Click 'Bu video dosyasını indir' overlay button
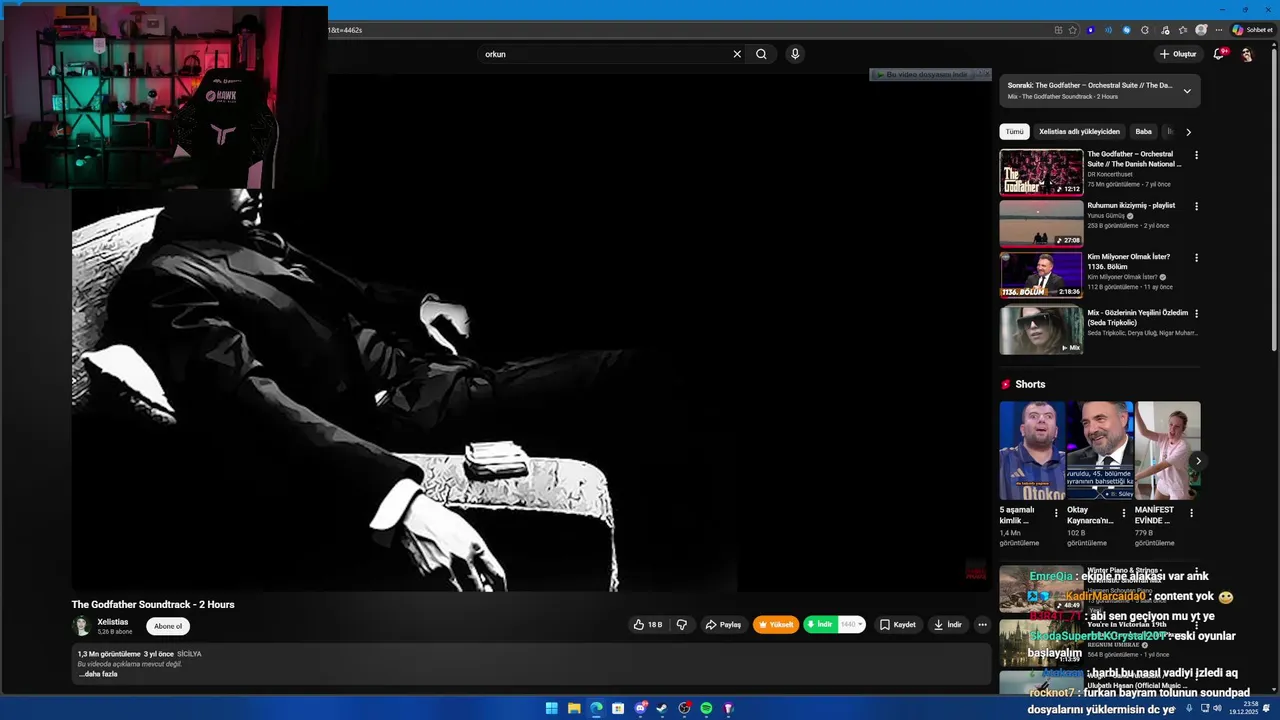Screen dimensions: 1280x720 [930, 75]
